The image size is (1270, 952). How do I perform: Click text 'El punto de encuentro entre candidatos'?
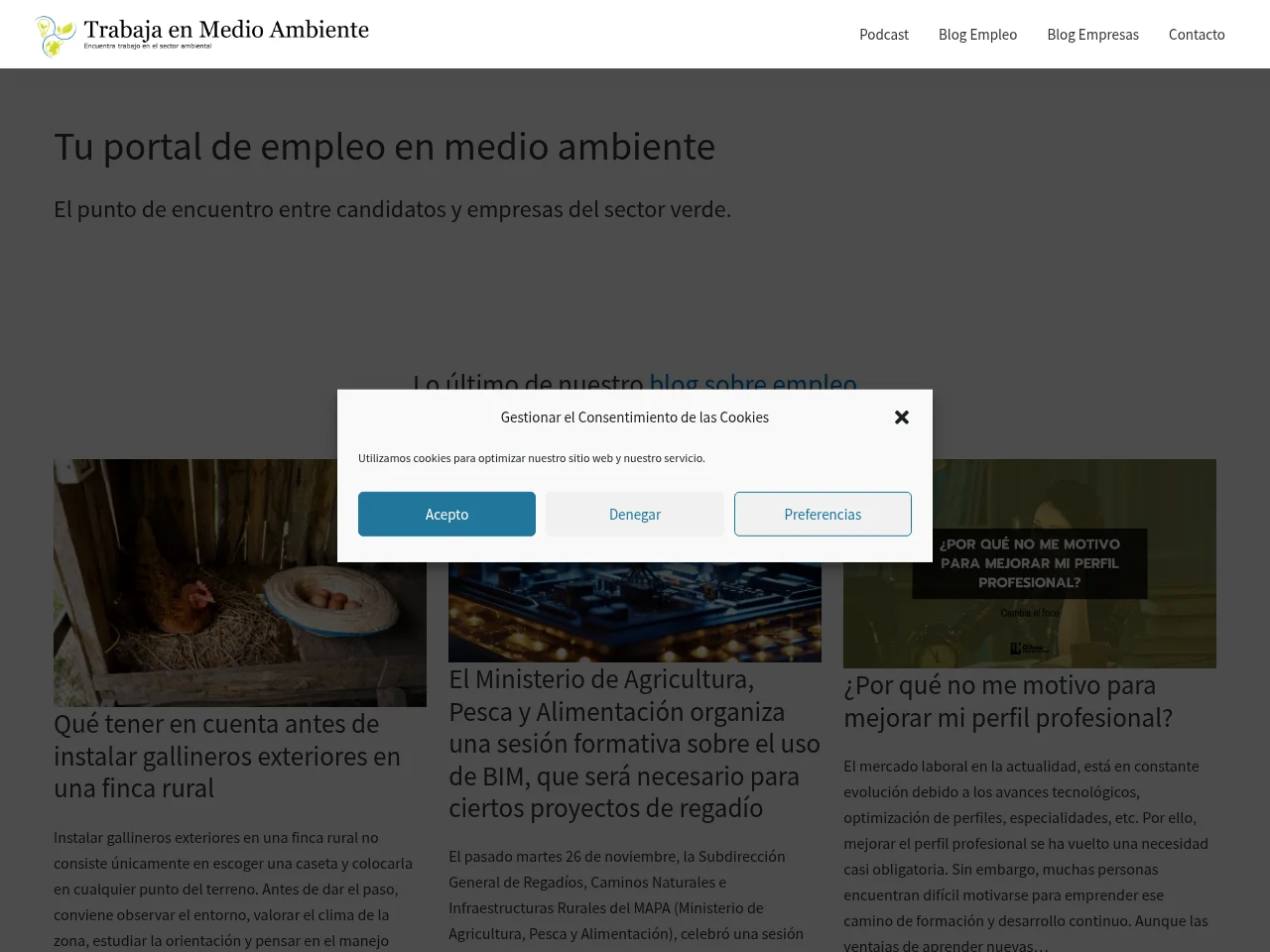click(392, 209)
